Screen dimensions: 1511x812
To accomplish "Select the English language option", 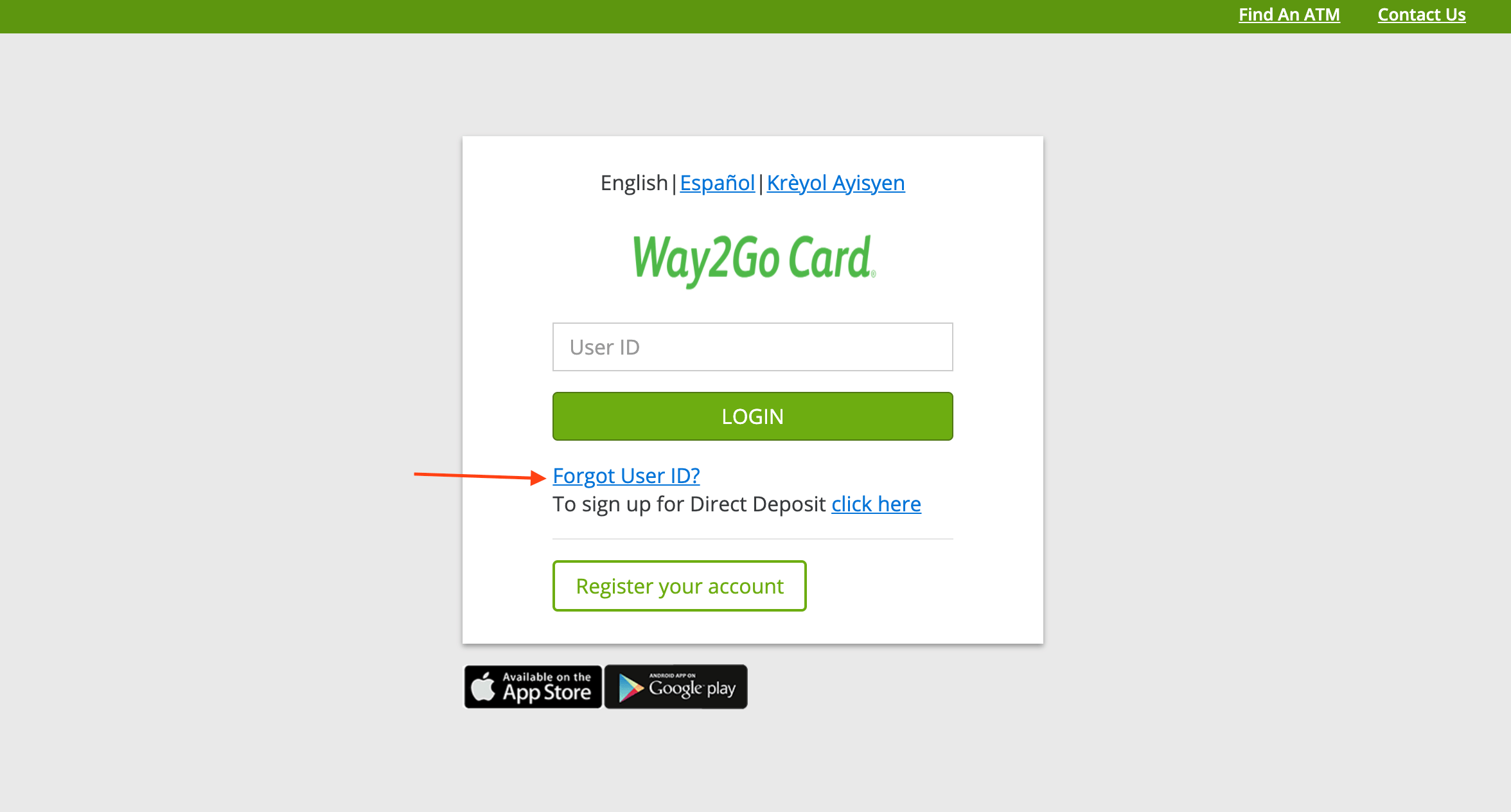I will point(634,183).
